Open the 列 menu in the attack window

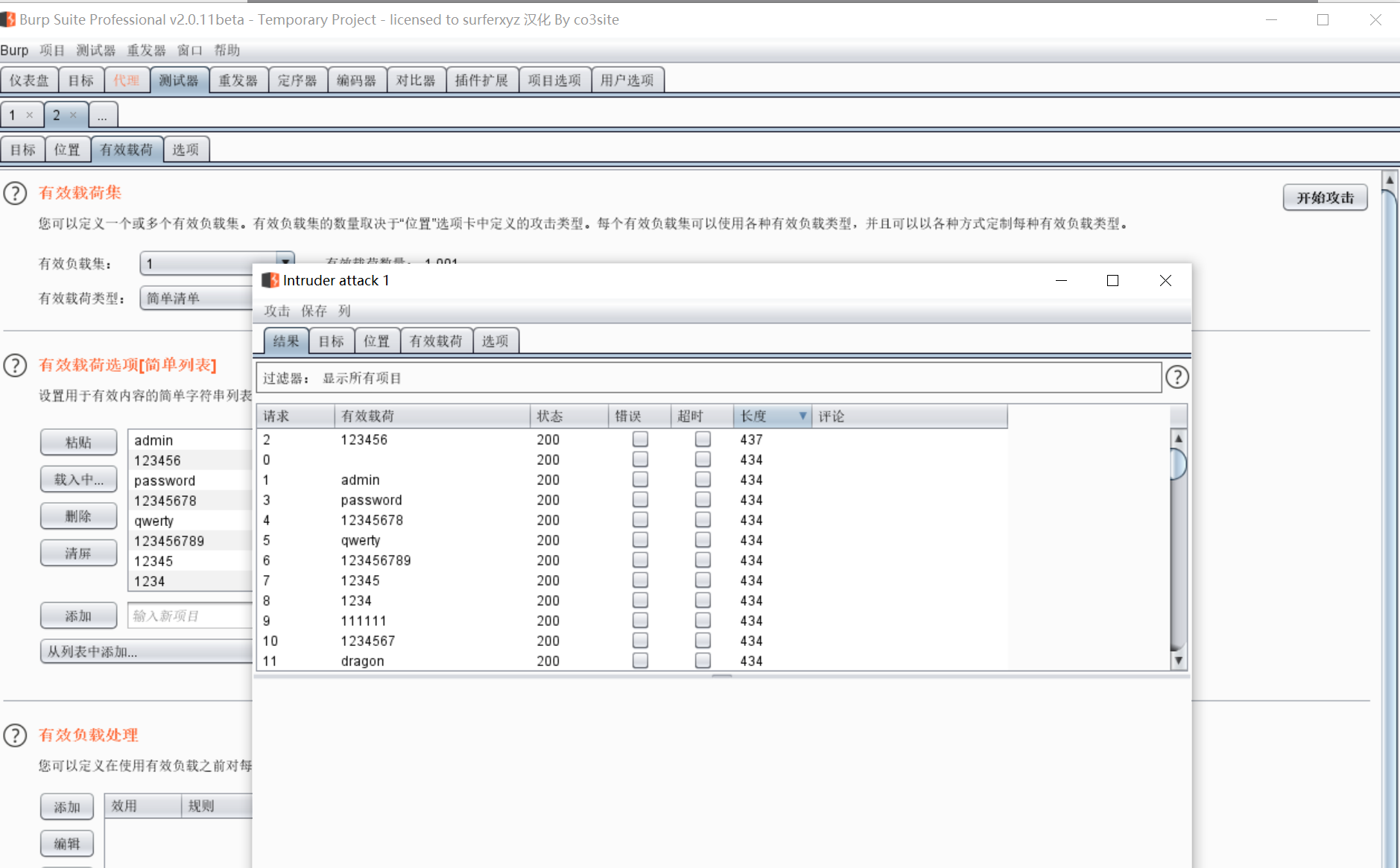point(343,311)
